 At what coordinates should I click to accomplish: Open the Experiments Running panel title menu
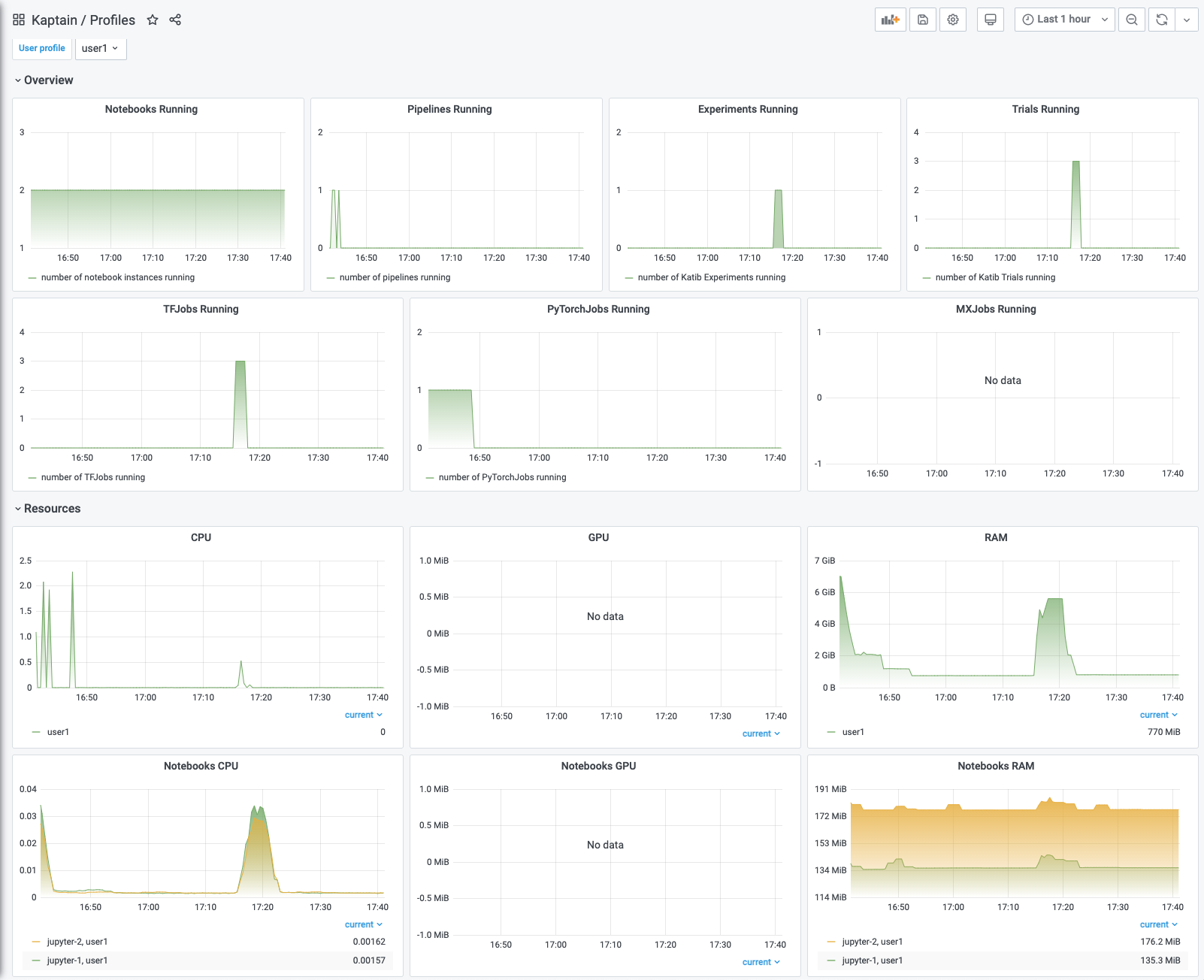point(748,109)
